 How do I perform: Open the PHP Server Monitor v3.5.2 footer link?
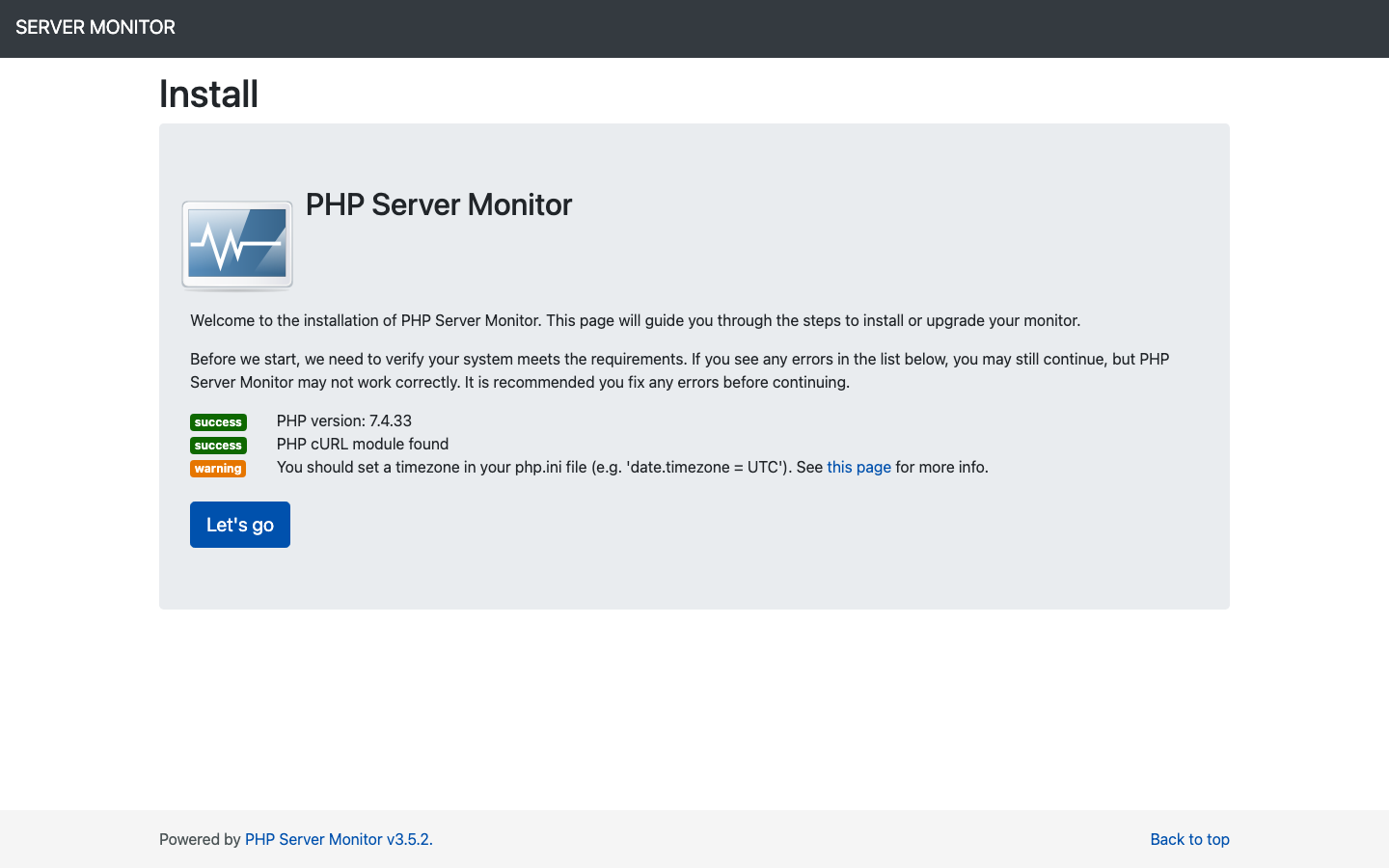[339, 839]
